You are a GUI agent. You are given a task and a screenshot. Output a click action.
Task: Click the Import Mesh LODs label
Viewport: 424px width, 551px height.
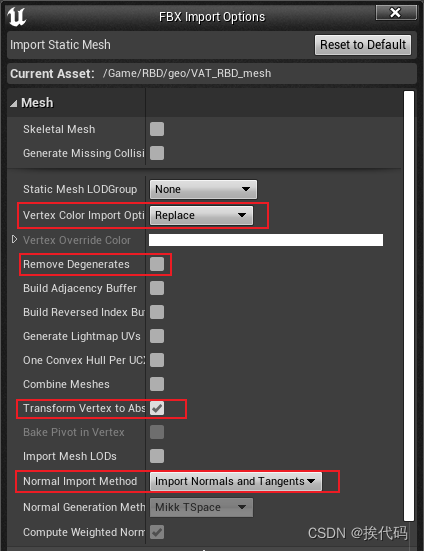tap(70, 456)
